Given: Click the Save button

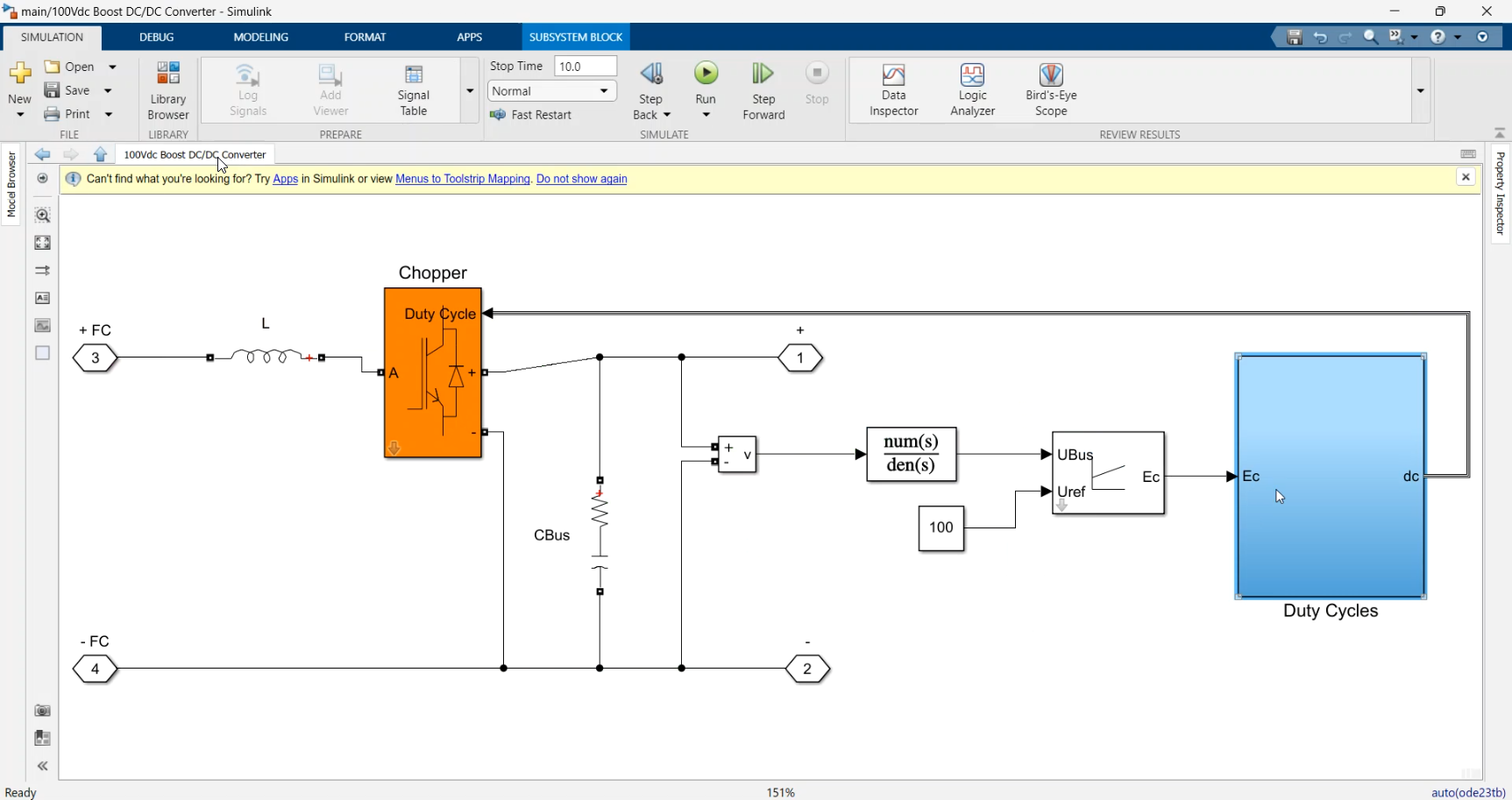Looking at the screenshot, I should point(67,90).
